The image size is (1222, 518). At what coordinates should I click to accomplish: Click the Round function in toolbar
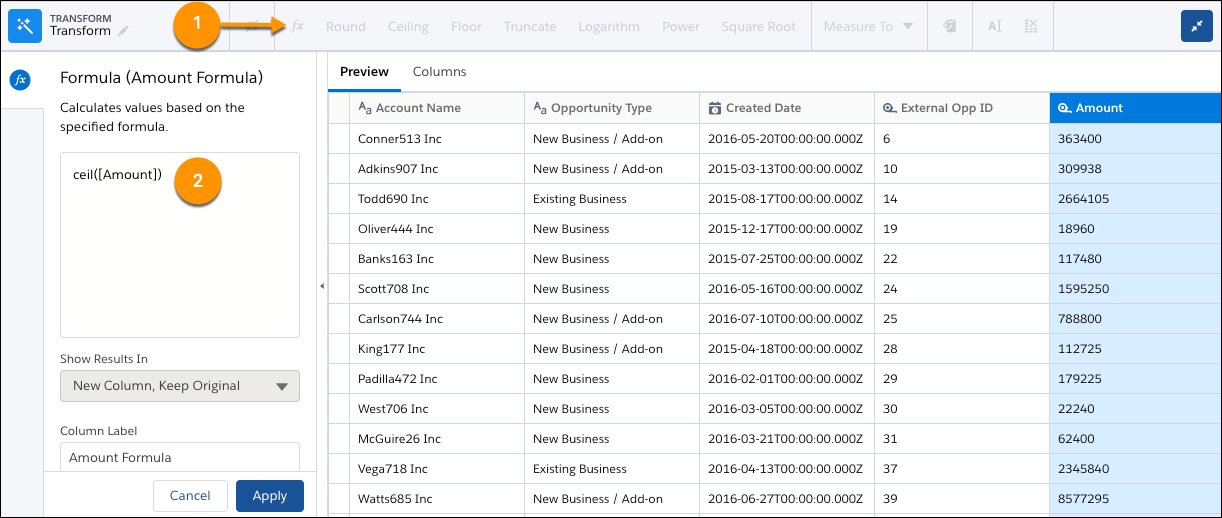[345, 26]
